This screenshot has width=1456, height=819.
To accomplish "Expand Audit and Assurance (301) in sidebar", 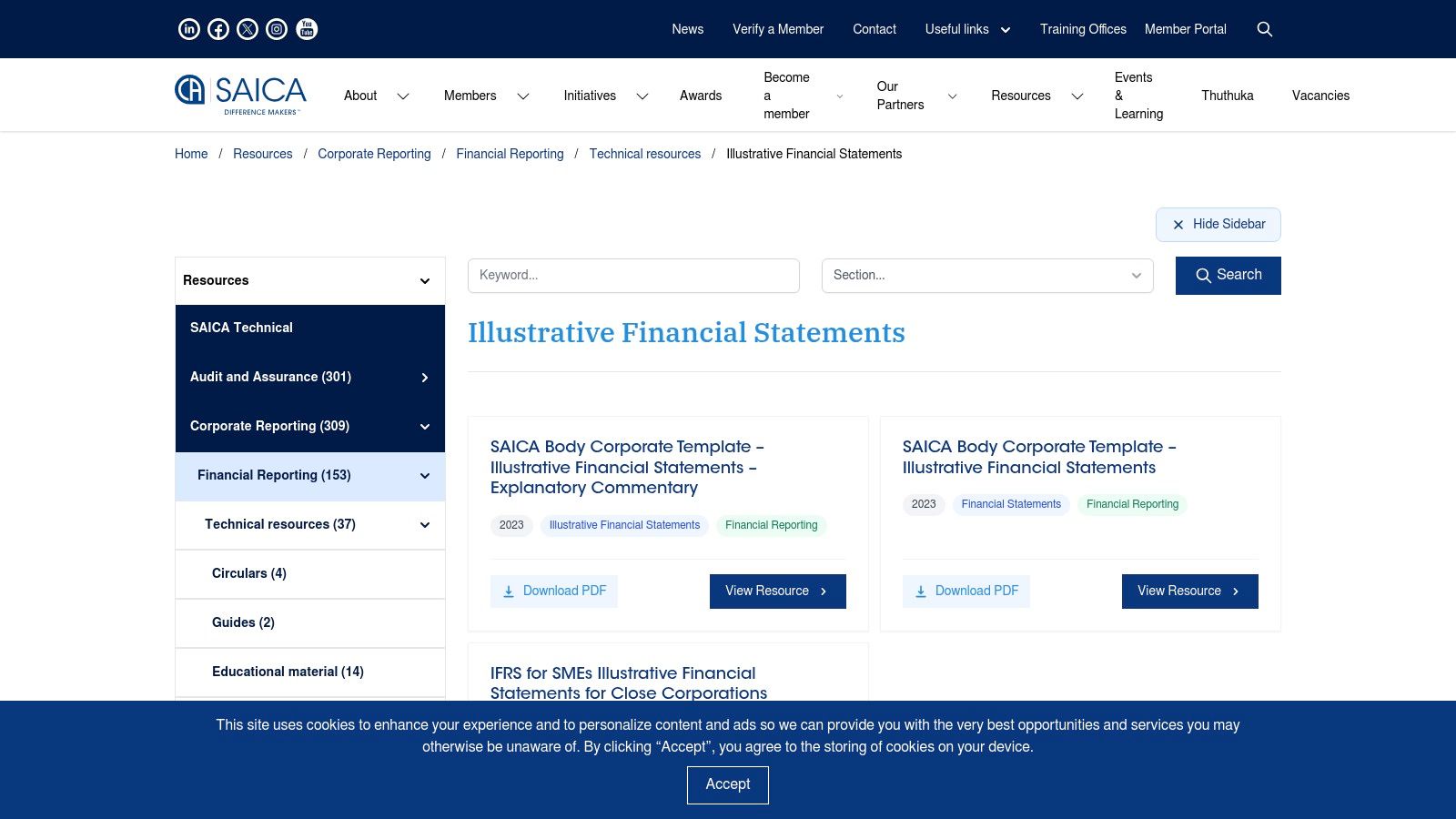I will point(424,377).
